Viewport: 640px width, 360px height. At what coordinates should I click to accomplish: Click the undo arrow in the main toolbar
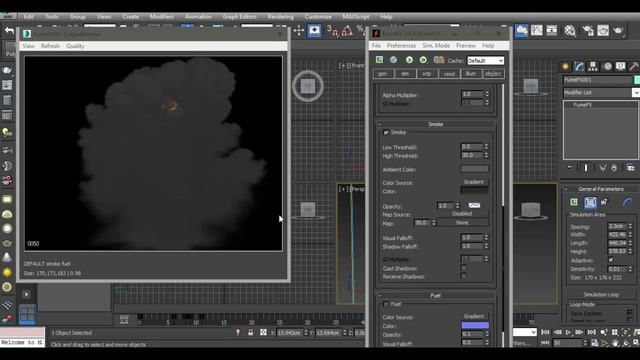9,31
